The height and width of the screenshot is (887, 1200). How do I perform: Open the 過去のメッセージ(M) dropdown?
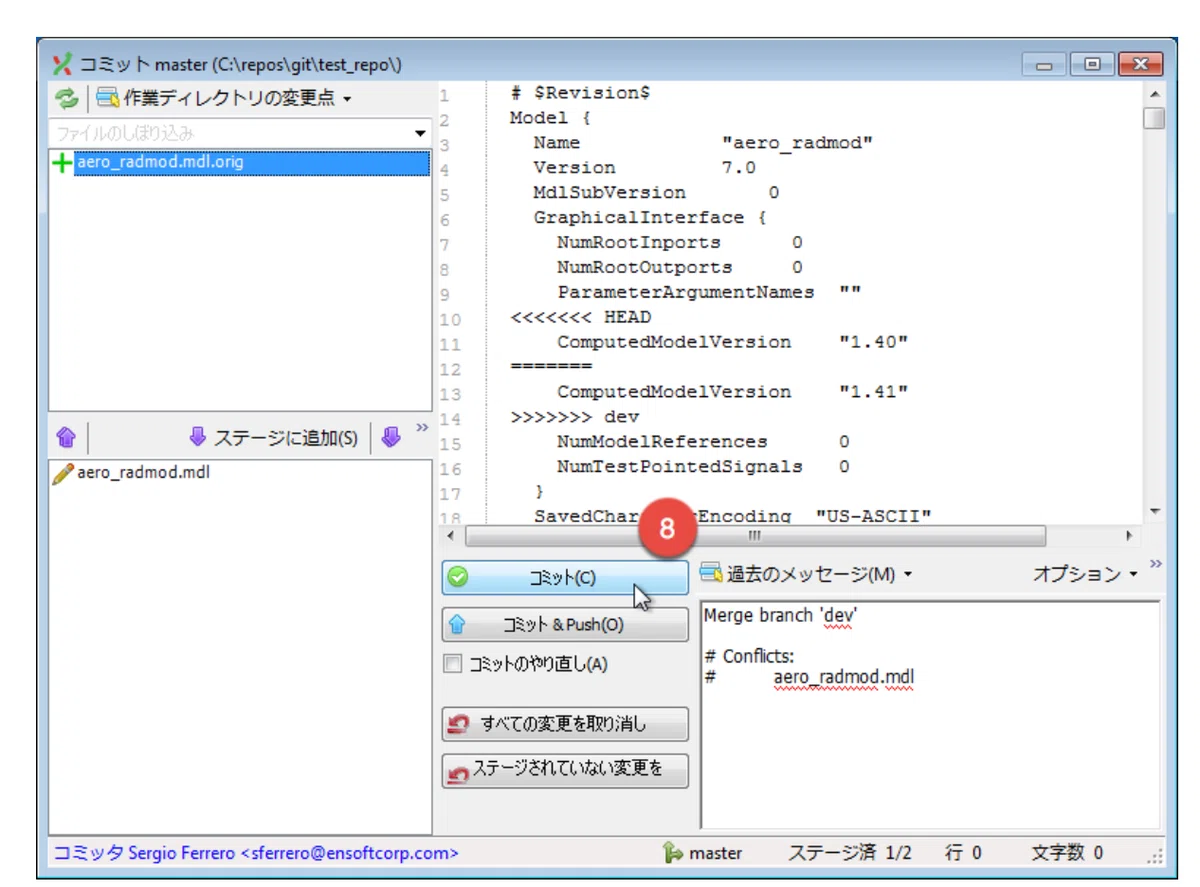pyautogui.click(x=807, y=574)
